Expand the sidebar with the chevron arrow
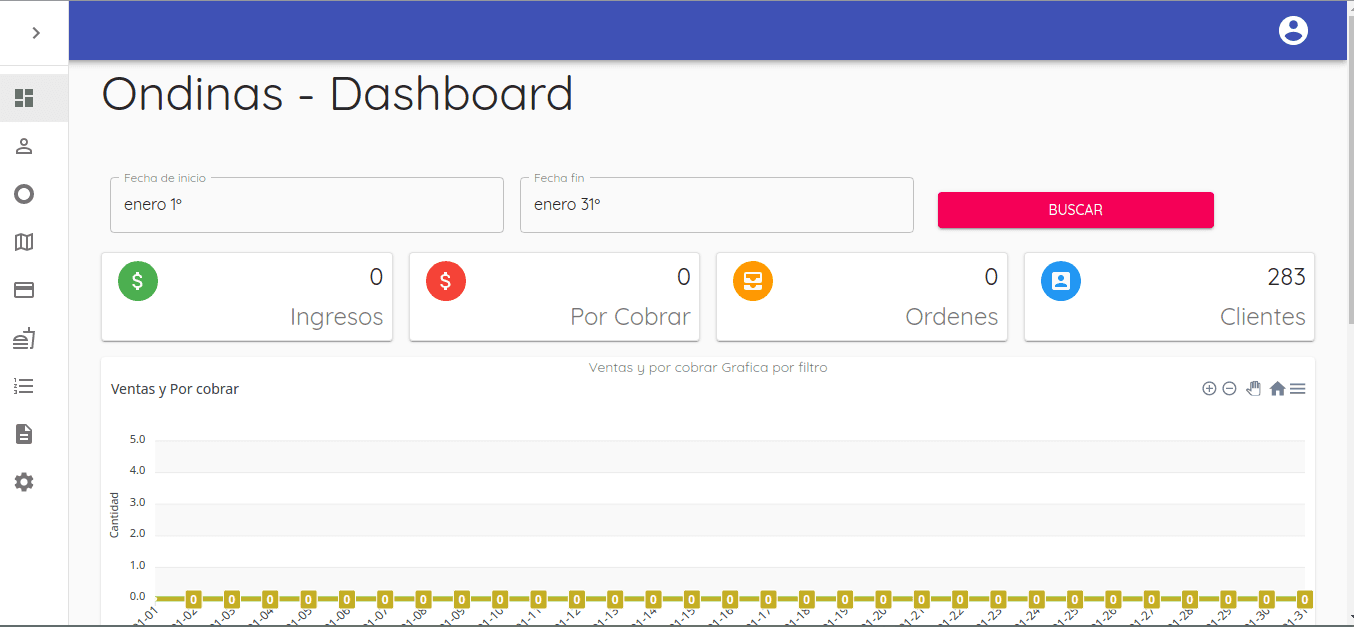 36,33
